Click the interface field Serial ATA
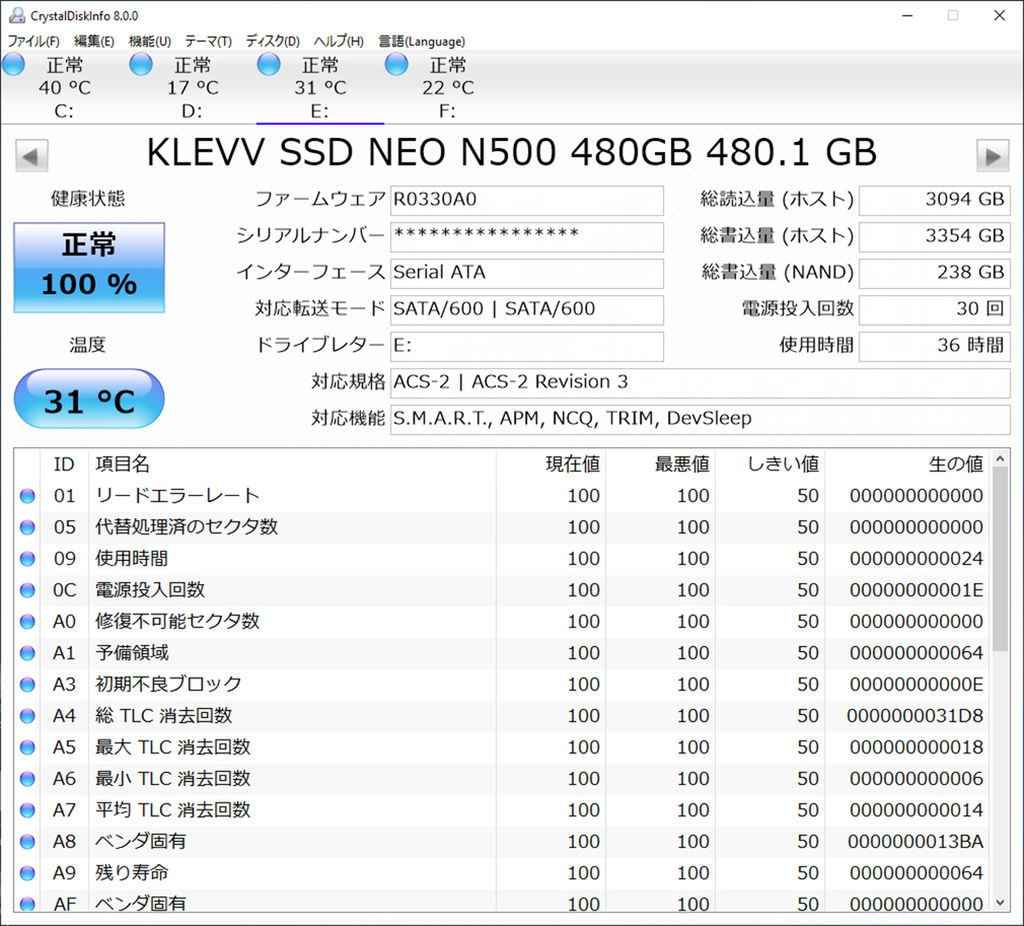Image resolution: width=1024 pixels, height=926 pixels. (527, 274)
